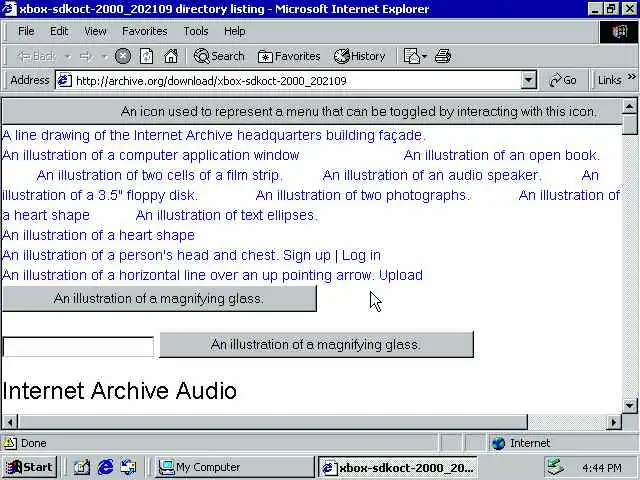This screenshot has width=640, height=480.
Task: Switch to My Computer taskbar window
Action: [x=235, y=467]
